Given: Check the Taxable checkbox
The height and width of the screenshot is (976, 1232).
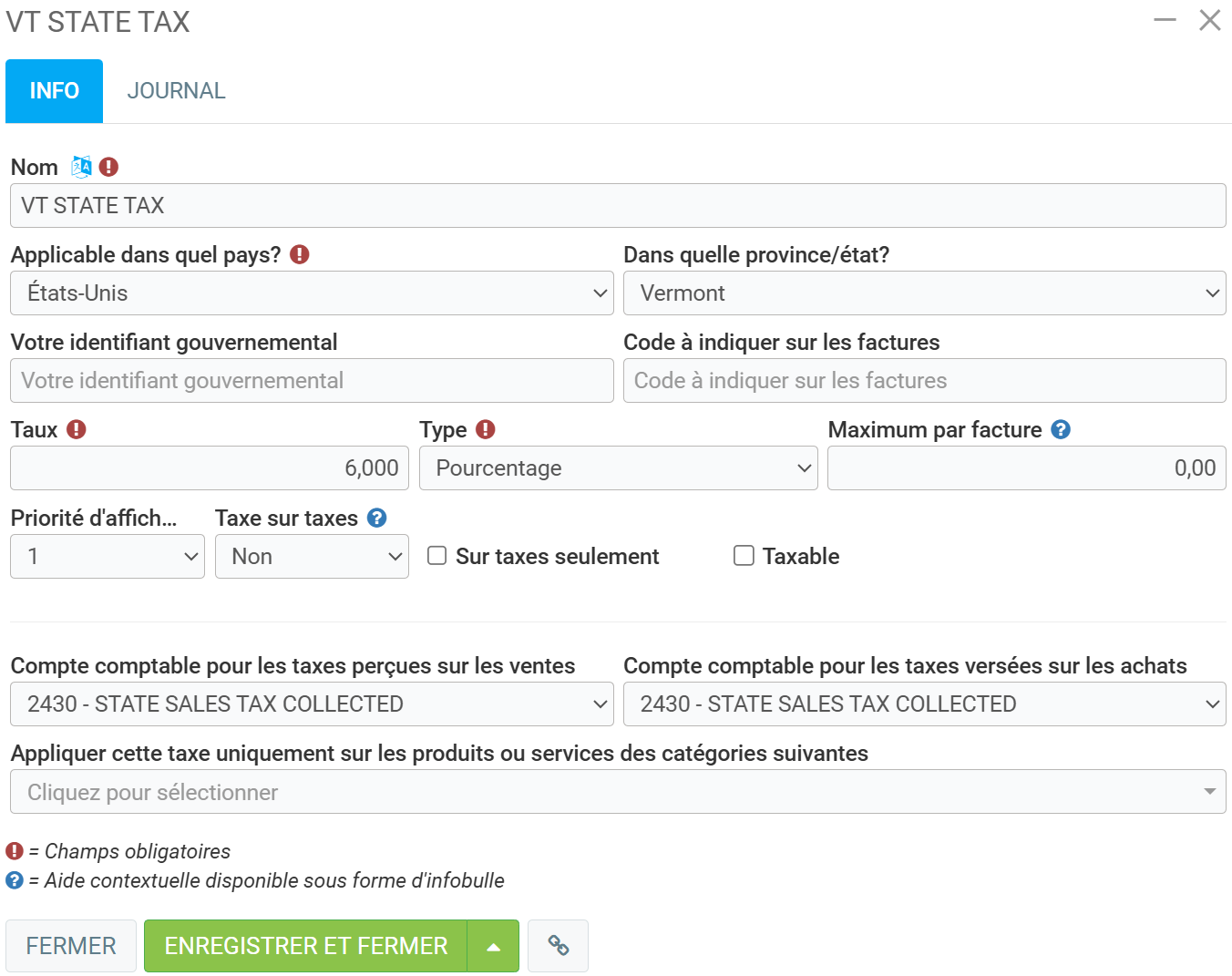Looking at the screenshot, I should pos(744,556).
